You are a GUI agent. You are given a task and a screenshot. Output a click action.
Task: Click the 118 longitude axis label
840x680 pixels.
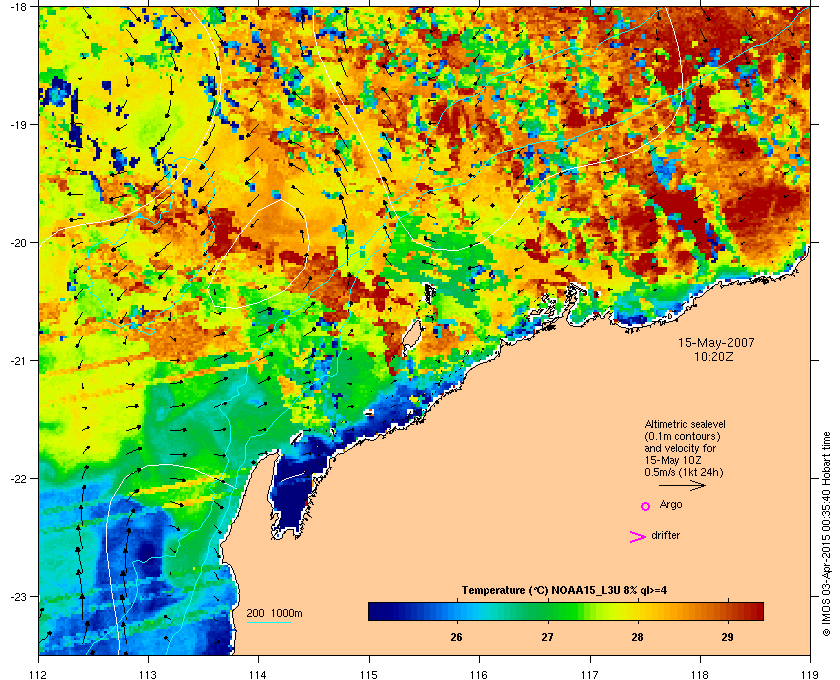pyautogui.click(x=700, y=675)
